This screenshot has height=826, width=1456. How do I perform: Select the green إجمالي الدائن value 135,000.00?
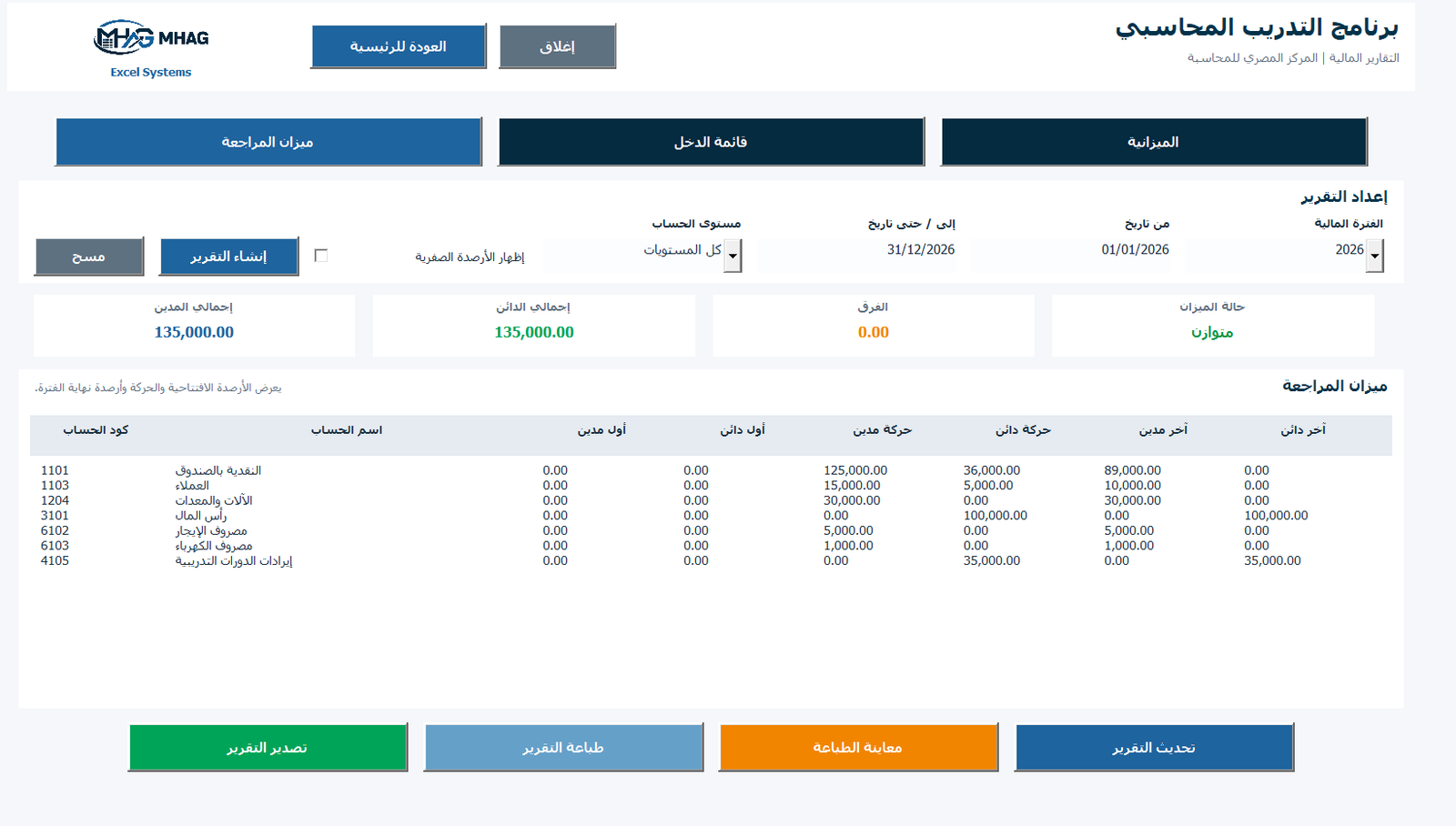pos(534,332)
